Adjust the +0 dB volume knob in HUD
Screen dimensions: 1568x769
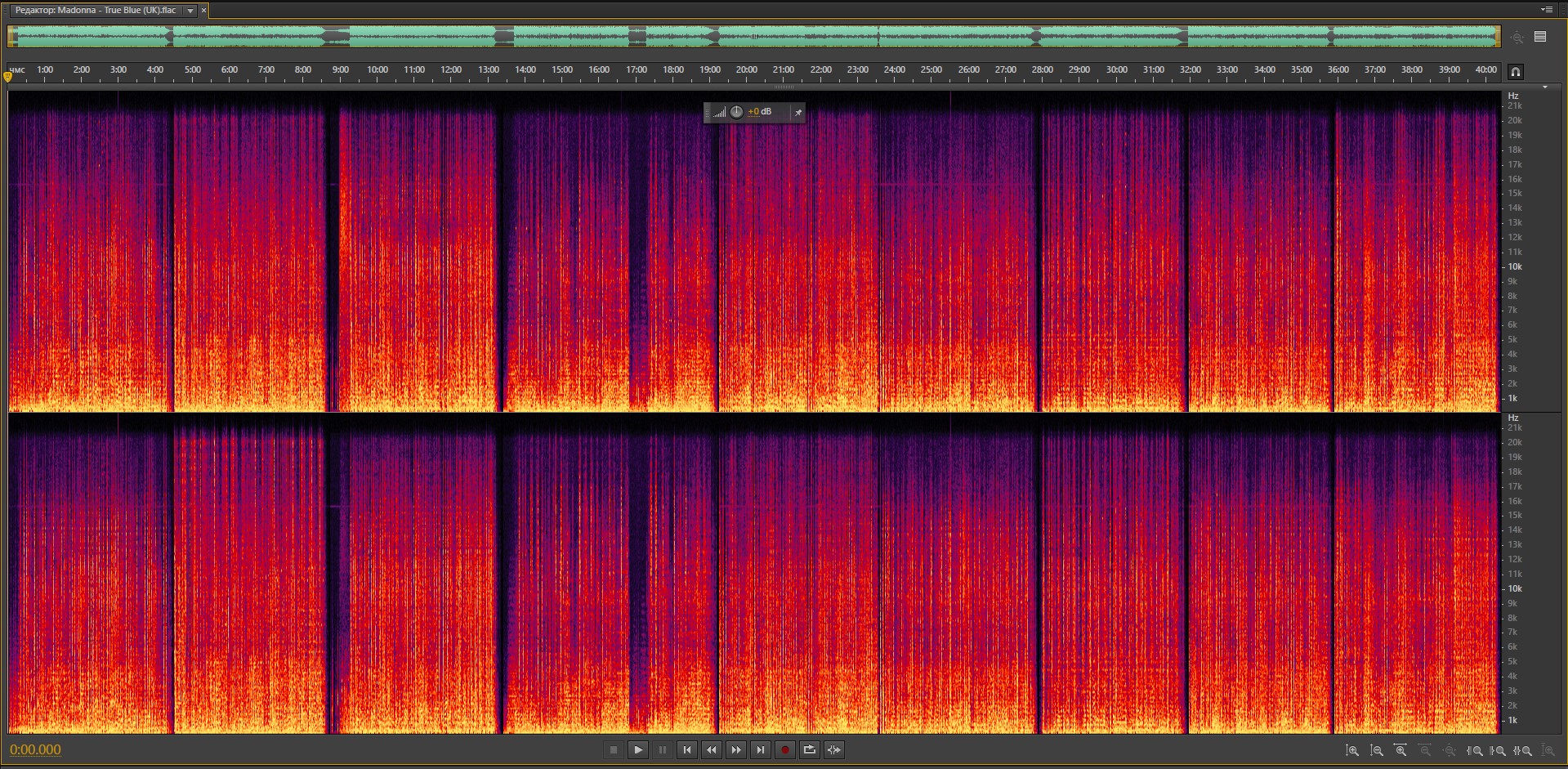[x=736, y=112]
